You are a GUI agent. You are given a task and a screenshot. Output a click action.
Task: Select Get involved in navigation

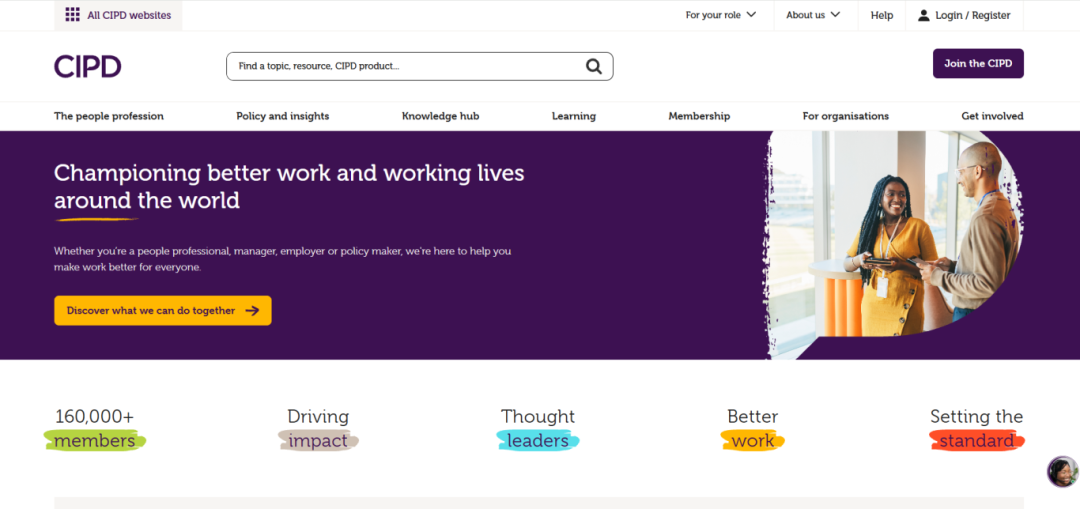pos(992,116)
